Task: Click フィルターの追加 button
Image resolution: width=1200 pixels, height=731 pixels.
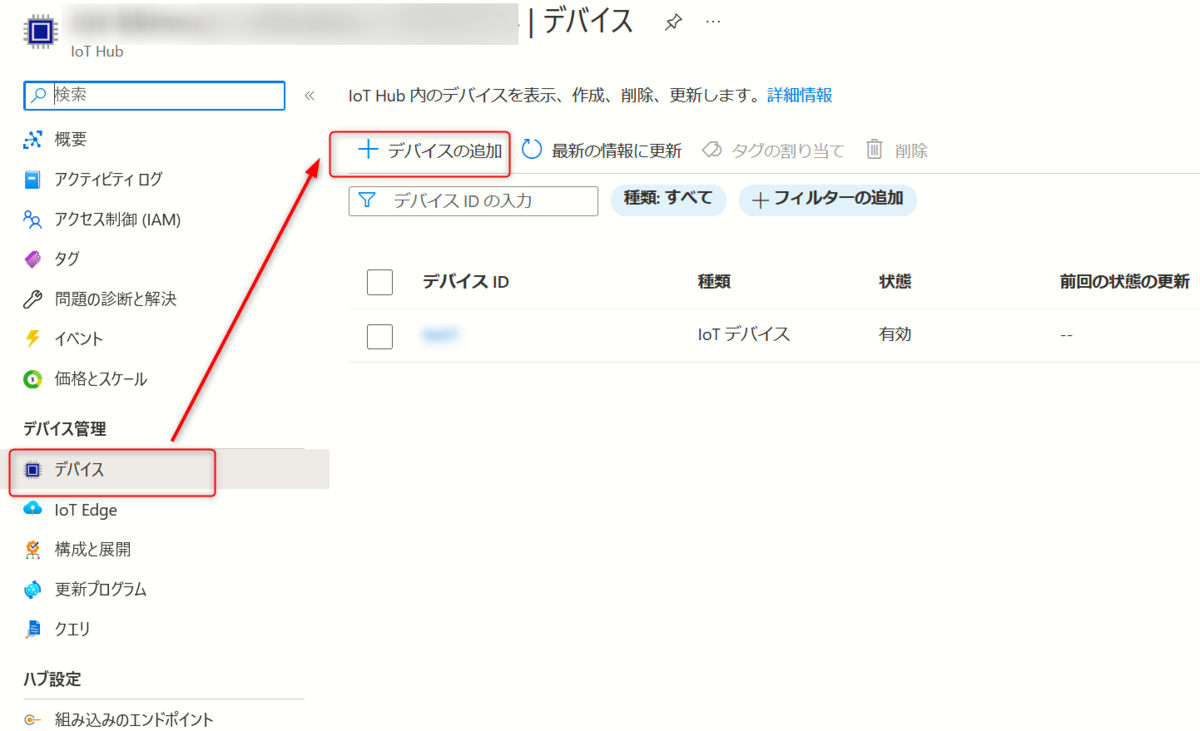Action: (x=828, y=199)
